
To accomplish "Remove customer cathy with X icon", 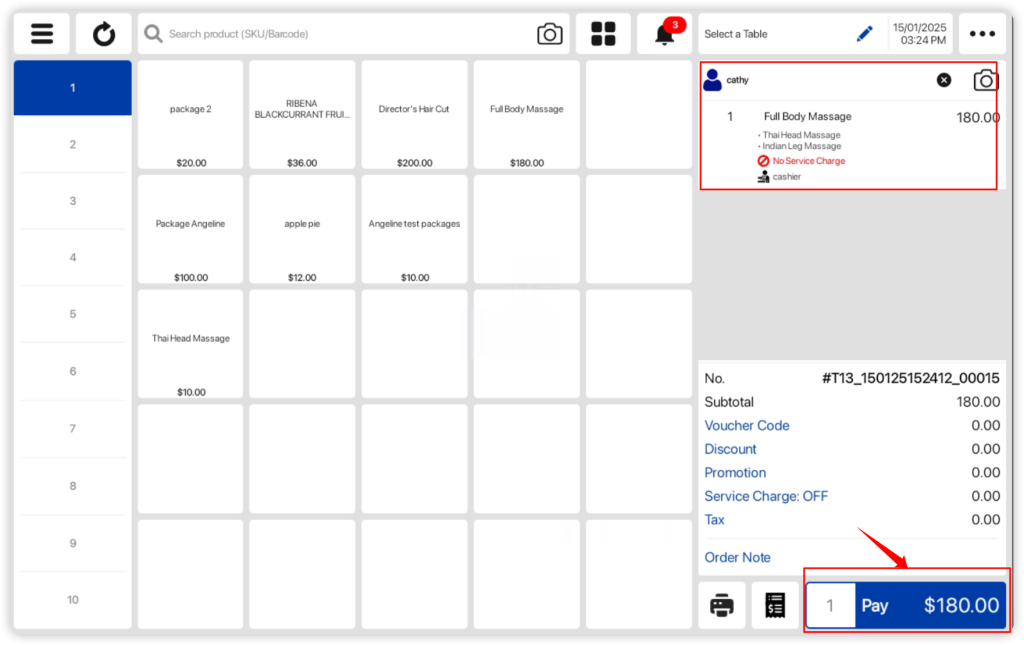I will coord(944,80).
